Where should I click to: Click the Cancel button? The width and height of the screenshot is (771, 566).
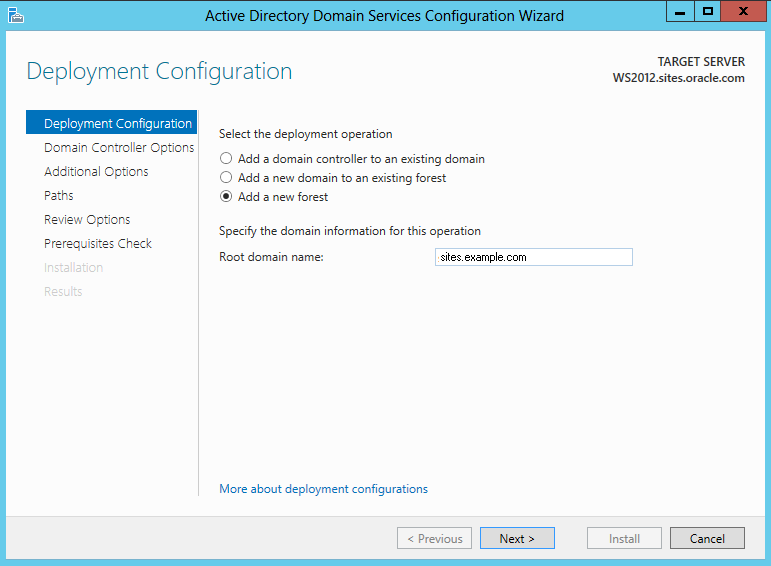tap(707, 538)
